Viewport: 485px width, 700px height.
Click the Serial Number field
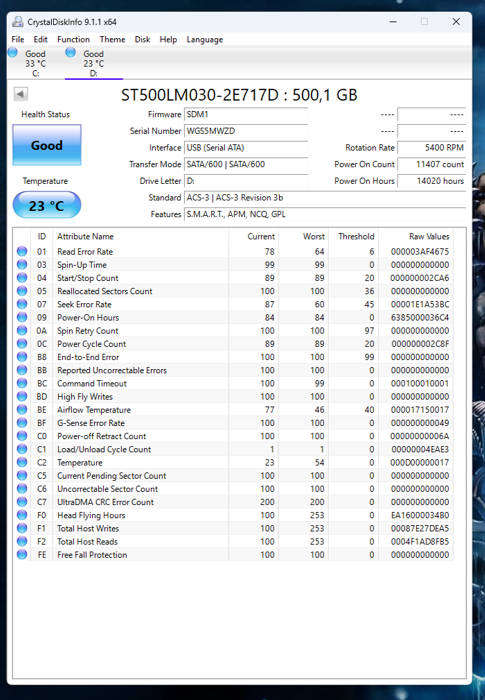(x=246, y=131)
